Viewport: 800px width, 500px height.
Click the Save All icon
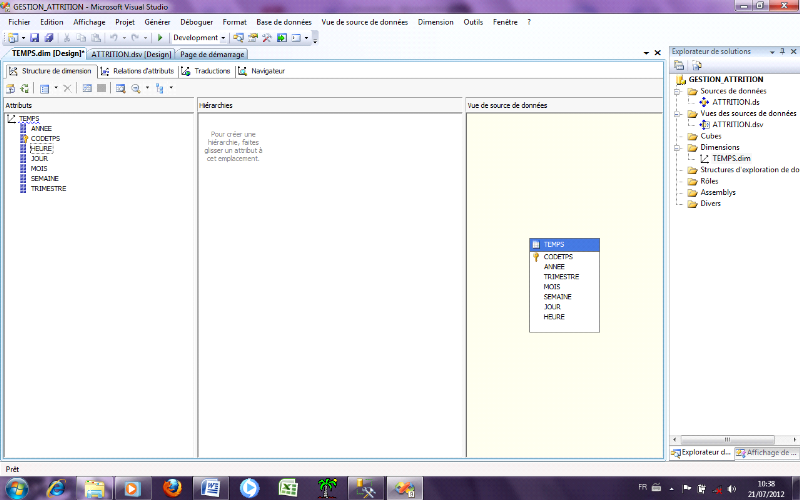[48, 38]
